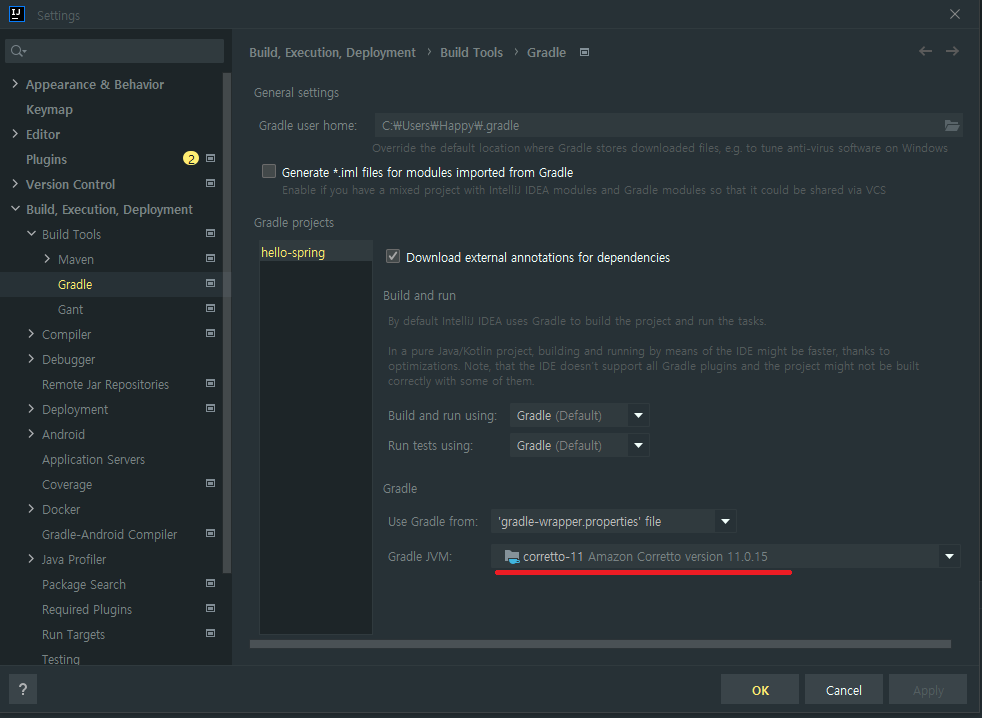Expand Appearance & Behavior section

(15, 84)
